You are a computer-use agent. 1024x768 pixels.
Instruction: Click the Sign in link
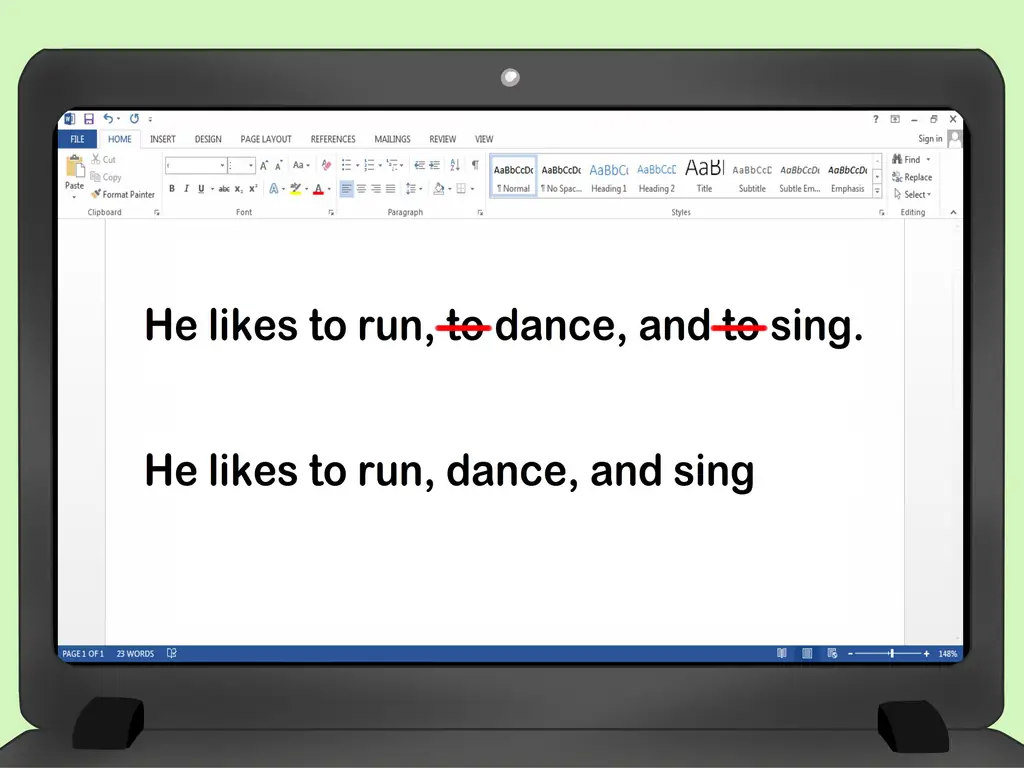[x=929, y=139]
